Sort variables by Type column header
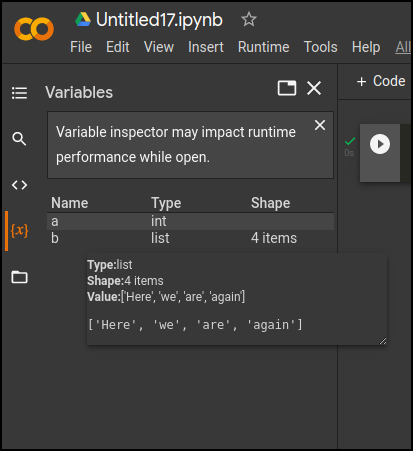 click(166, 203)
